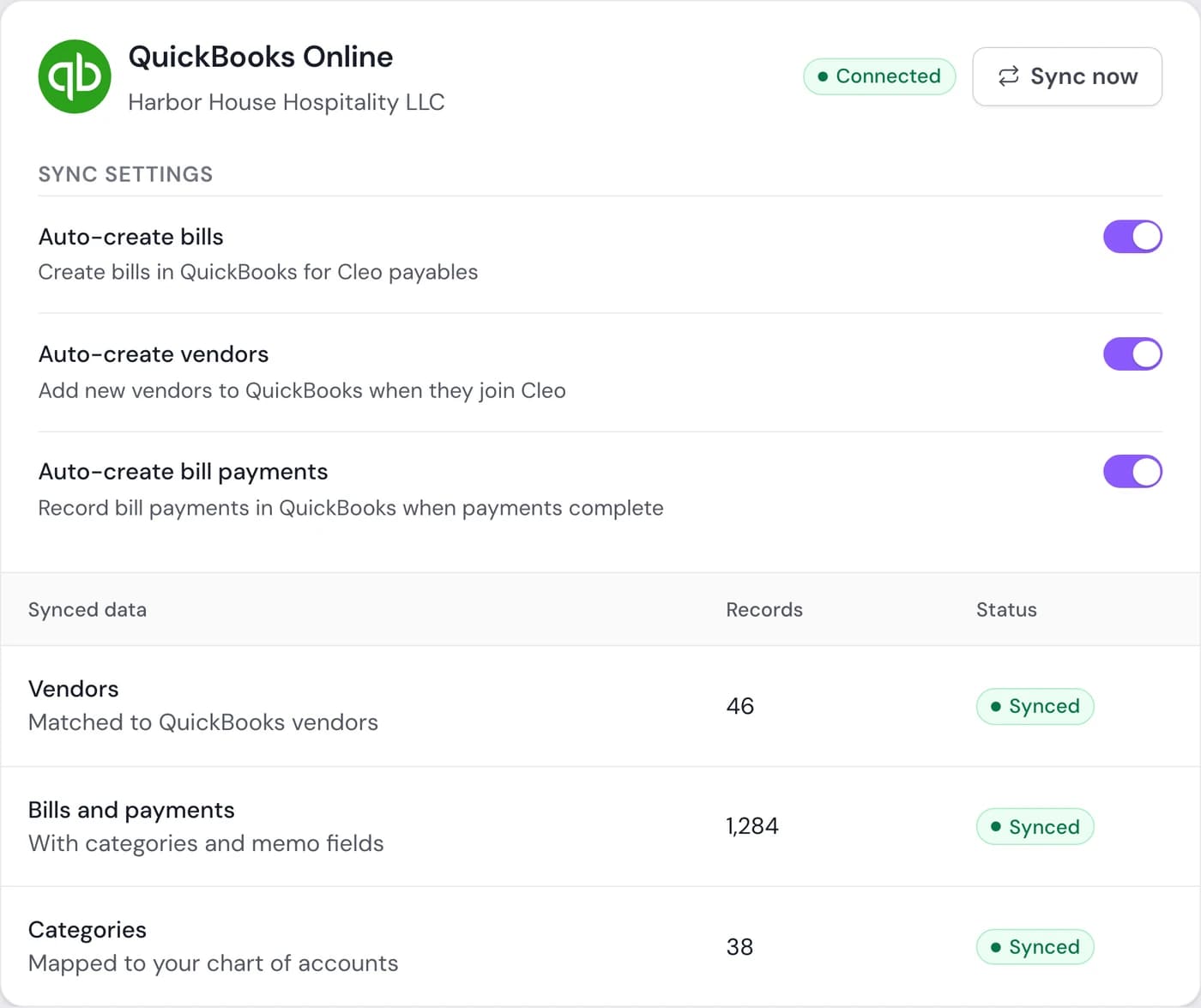Click the Auto-create bills label
This screenshot has height=1008, width=1201.
131,237
